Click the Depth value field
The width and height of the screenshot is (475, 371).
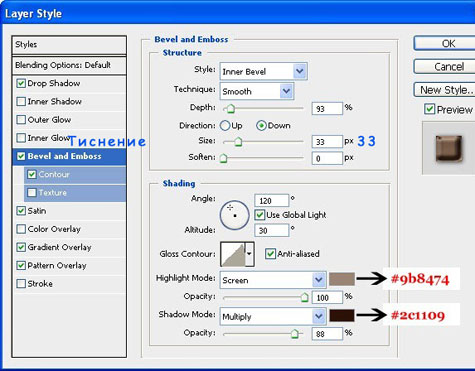click(327, 109)
